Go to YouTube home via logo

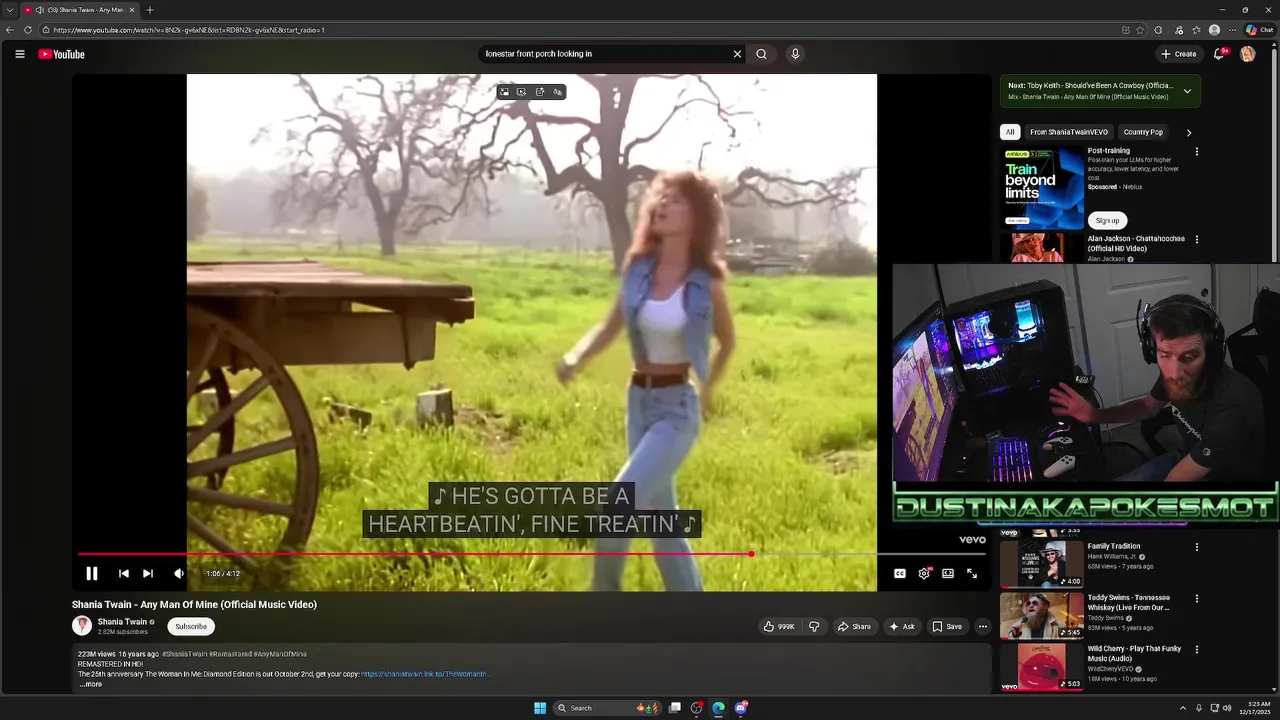61,54
